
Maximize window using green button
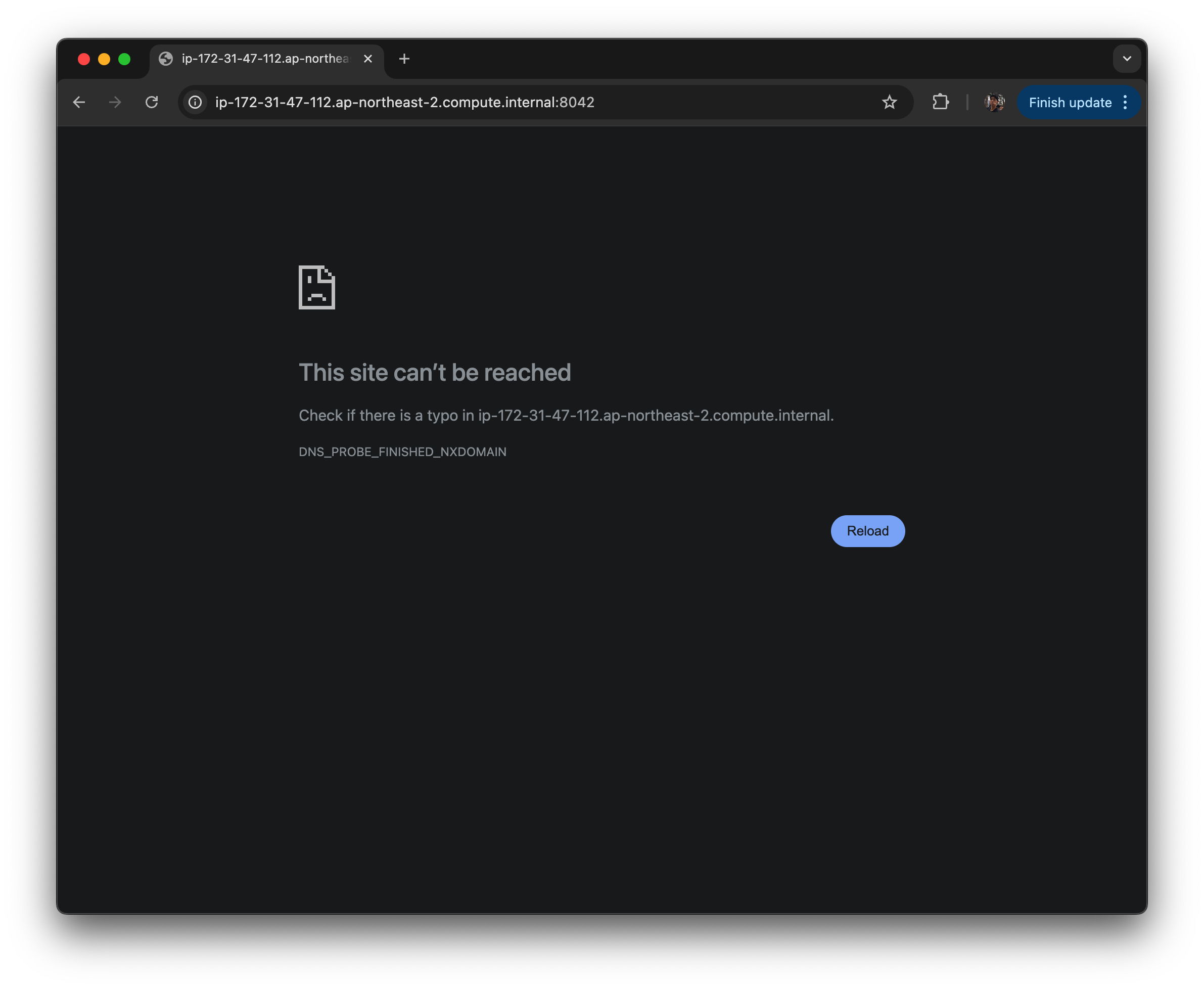(124, 59)
